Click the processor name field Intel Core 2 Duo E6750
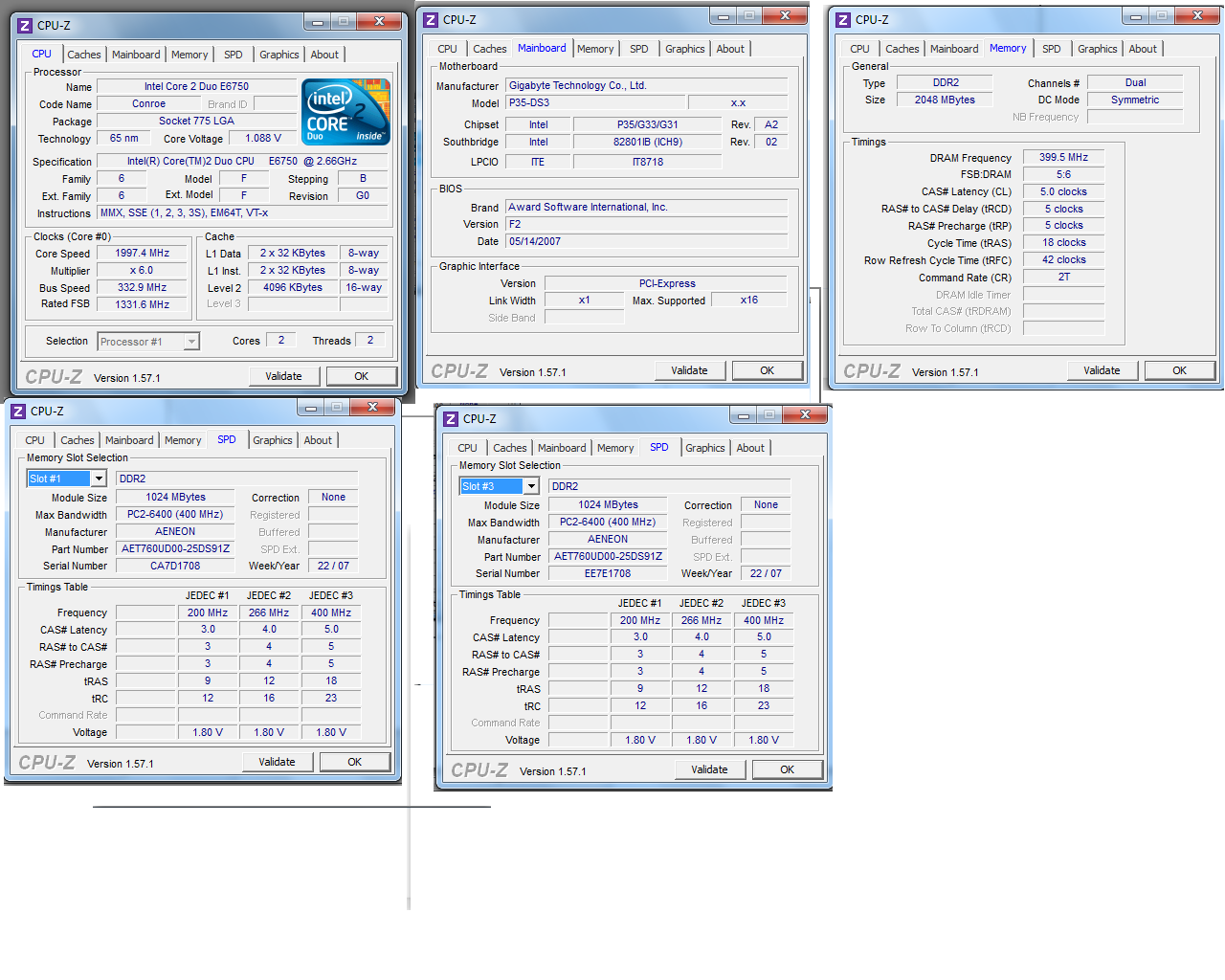The height and width of the screenshot is (980, 1225). pos(196,86)
